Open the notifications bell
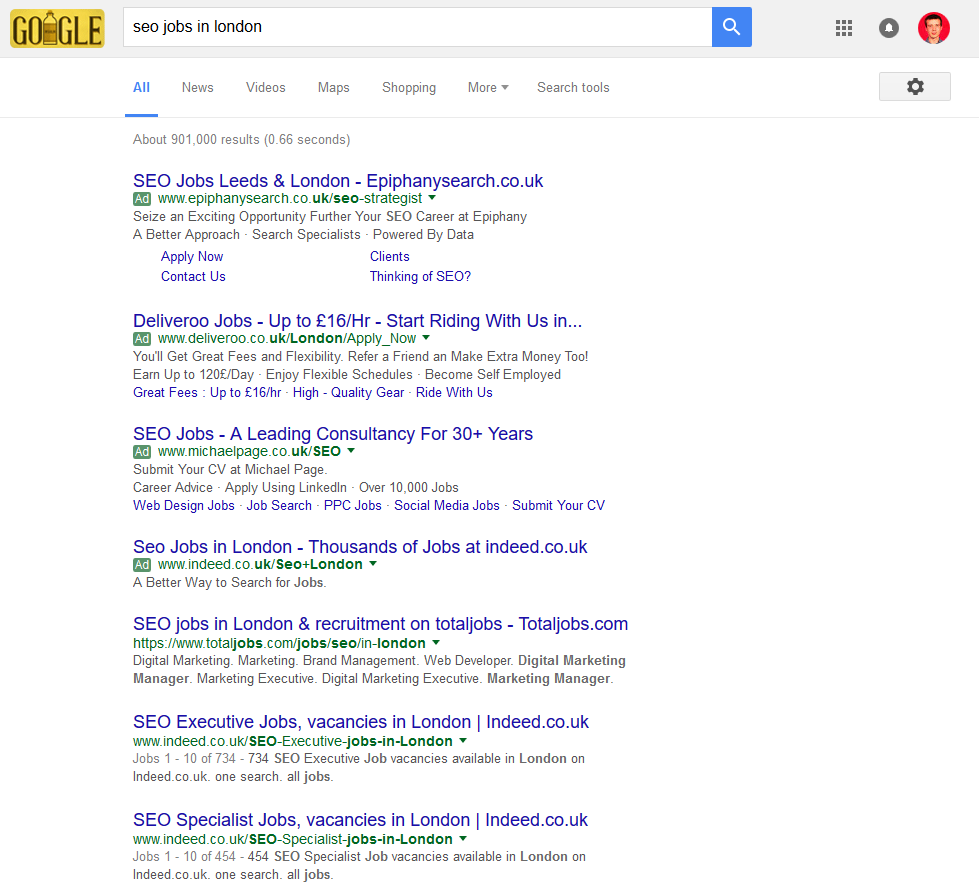 (888, 27)
